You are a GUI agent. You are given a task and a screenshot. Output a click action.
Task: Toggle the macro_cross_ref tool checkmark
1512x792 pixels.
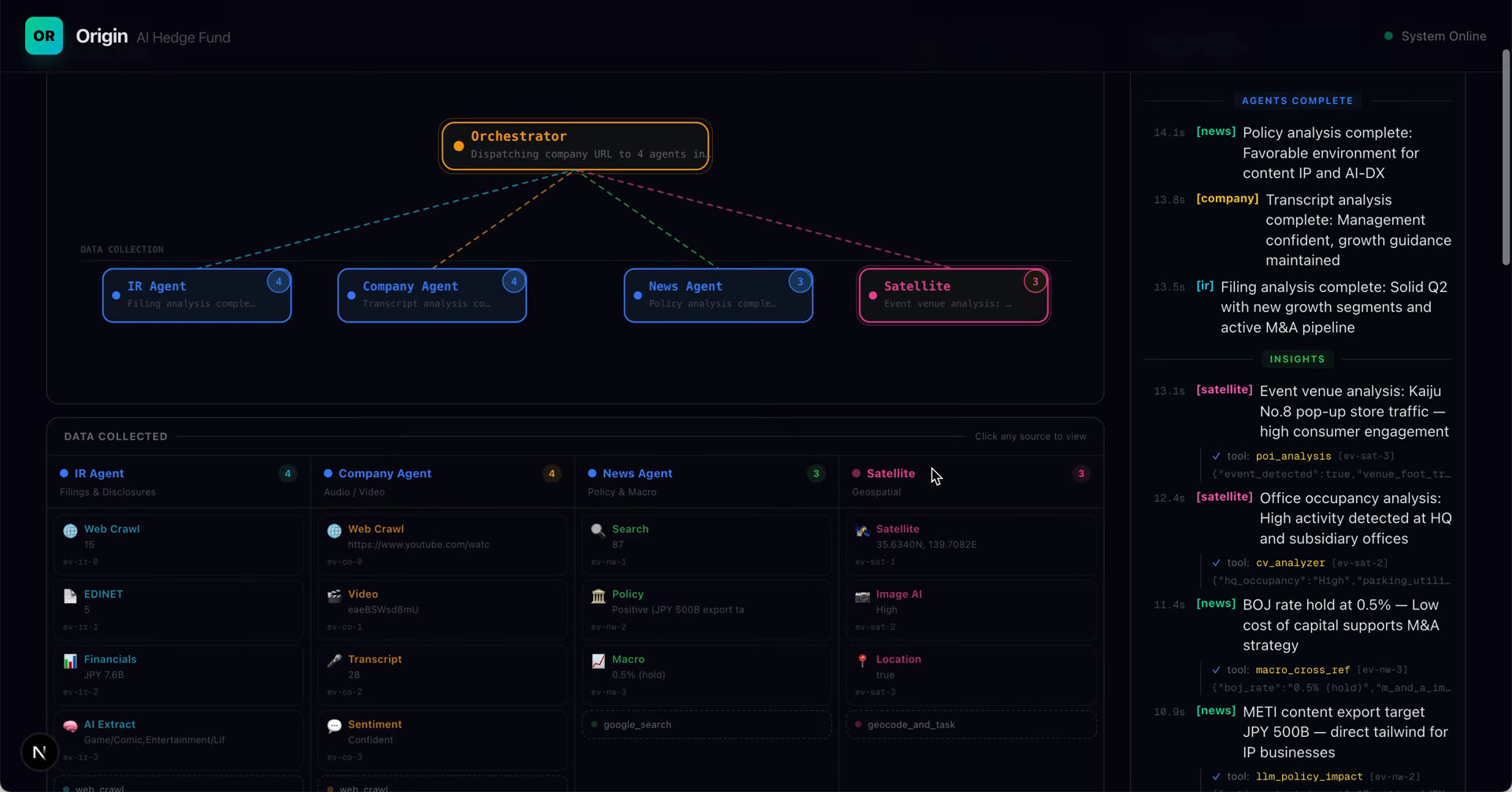tap(1217, 671)
